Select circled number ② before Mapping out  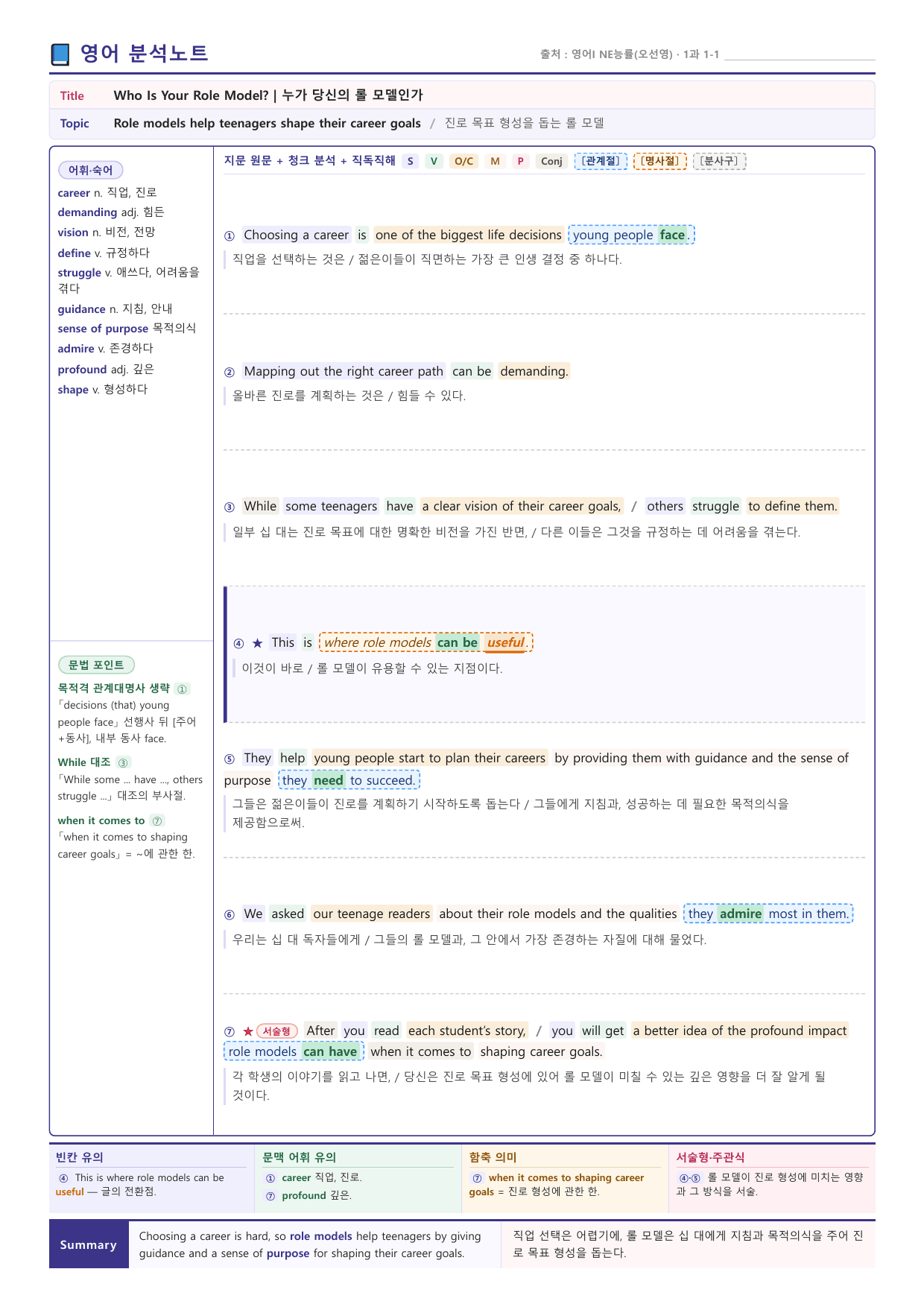[230, 373]
